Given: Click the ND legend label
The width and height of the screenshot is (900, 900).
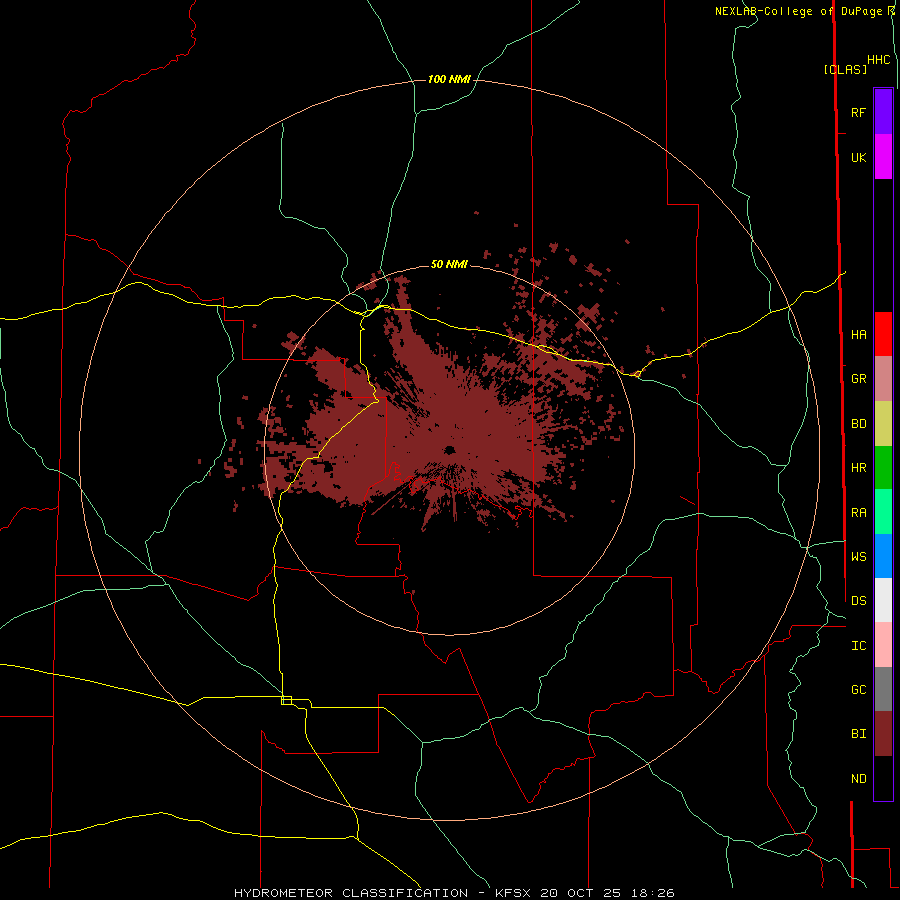Looking at the screenshot, I should click(x=858, y=779).
